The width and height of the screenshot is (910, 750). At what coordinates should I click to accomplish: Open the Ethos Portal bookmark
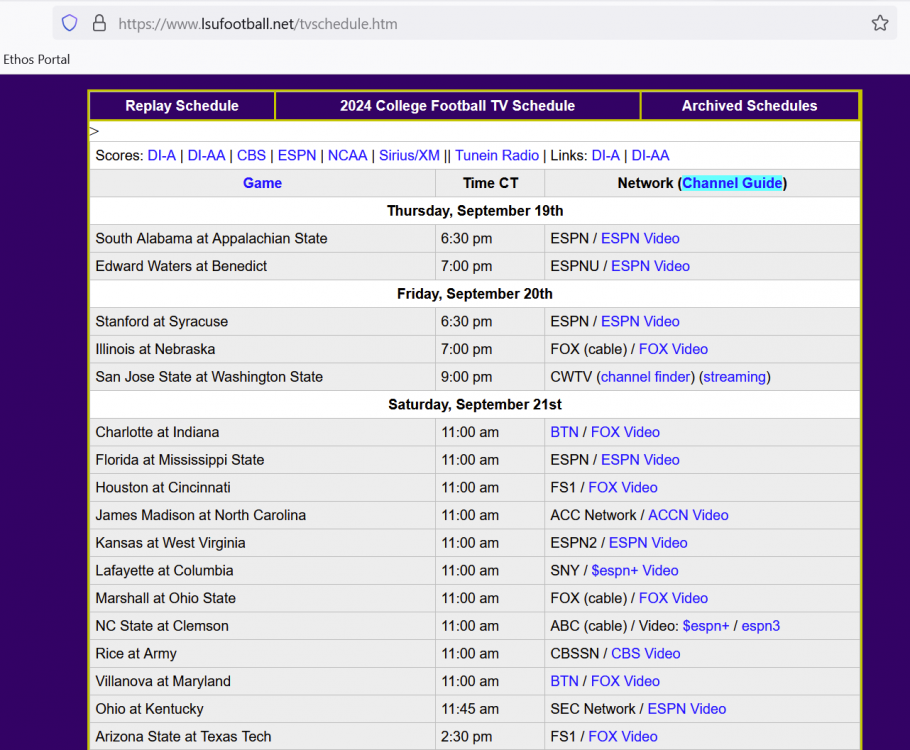point(37,59)
